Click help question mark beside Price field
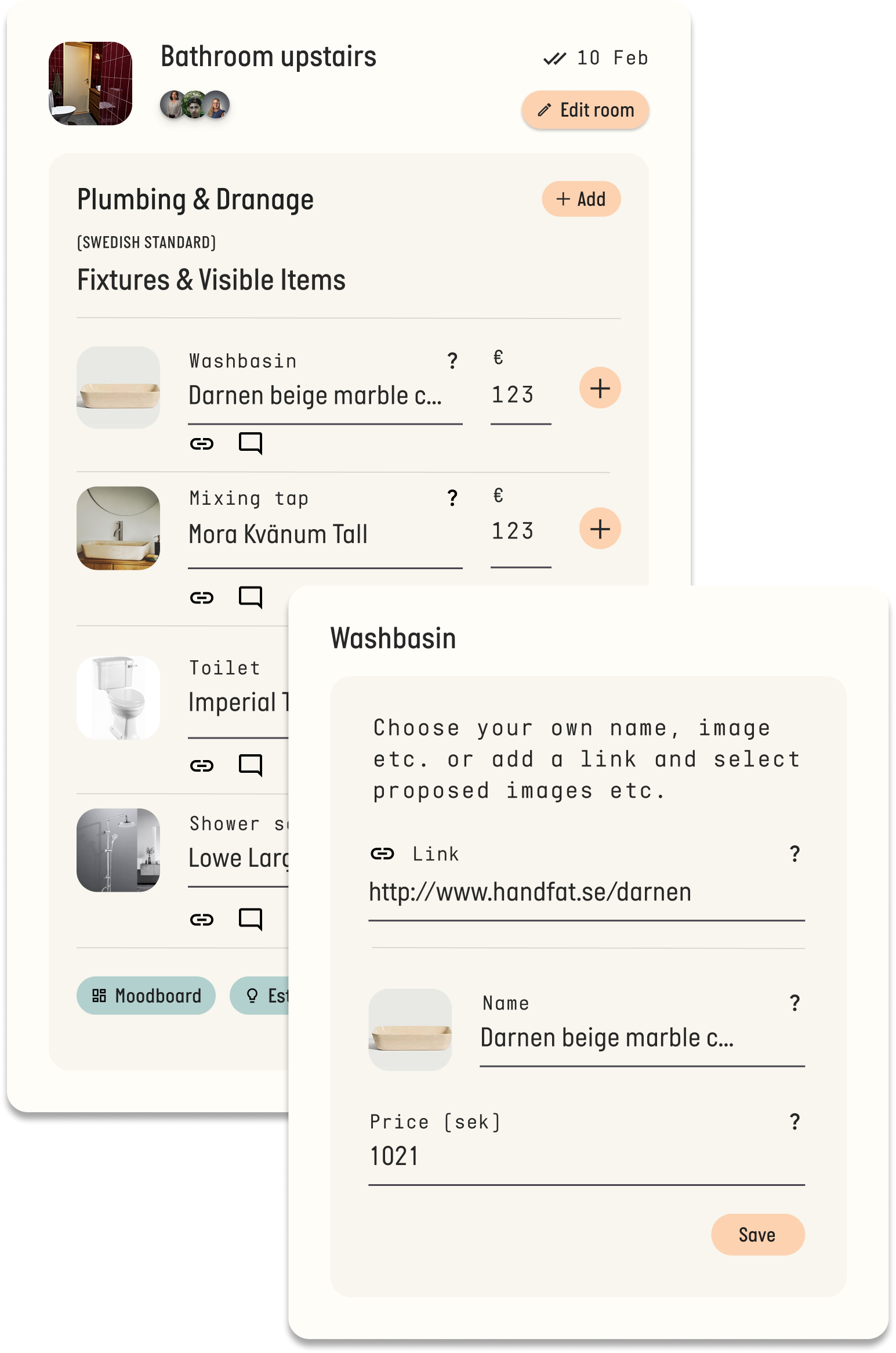Viewport: 896px width, 1353px height. click(795, 1122)
